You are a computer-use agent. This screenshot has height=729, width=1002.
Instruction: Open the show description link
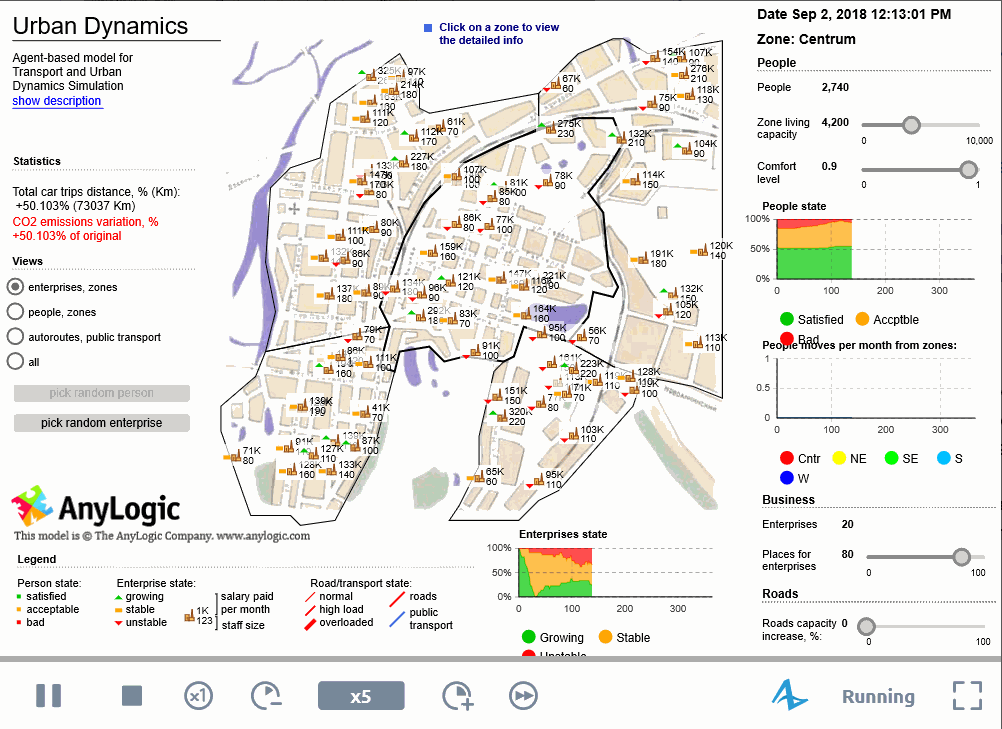57,101
